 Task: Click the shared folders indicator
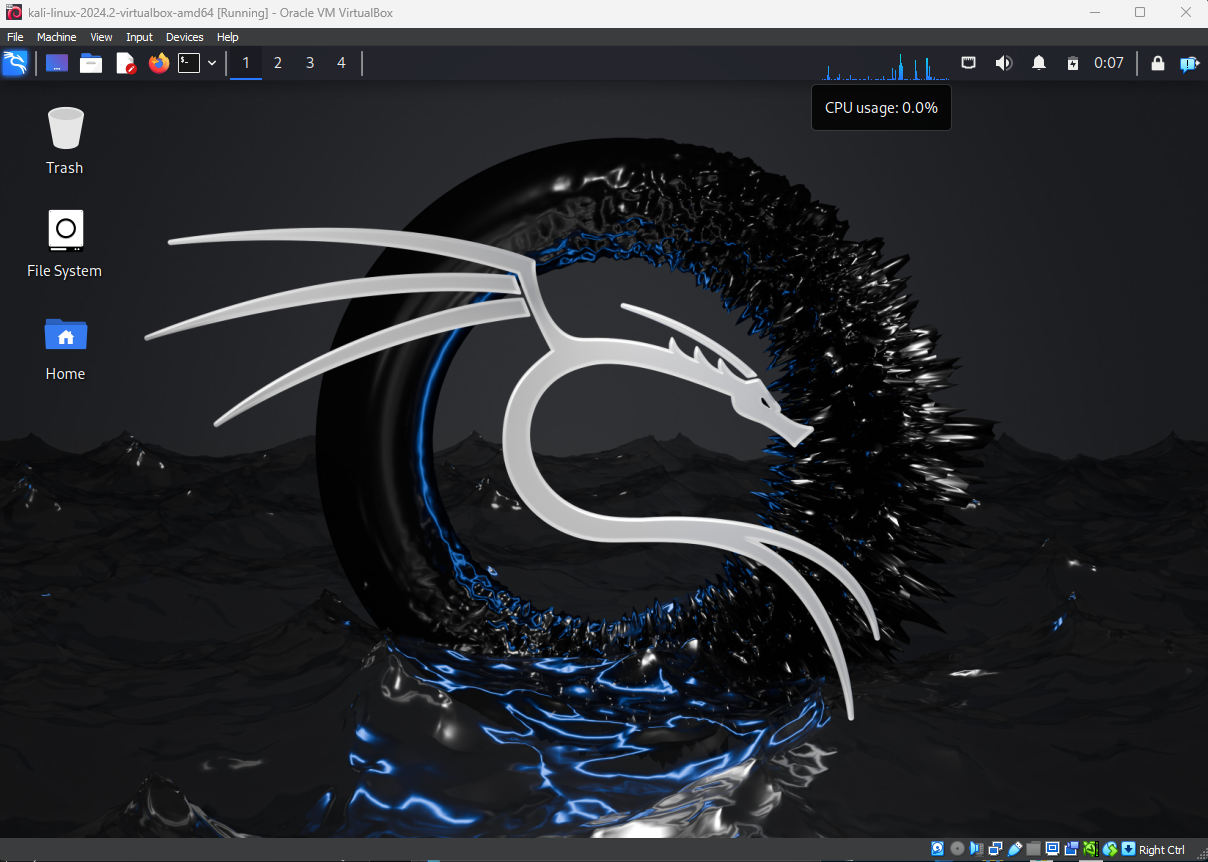pos(1033,849)
